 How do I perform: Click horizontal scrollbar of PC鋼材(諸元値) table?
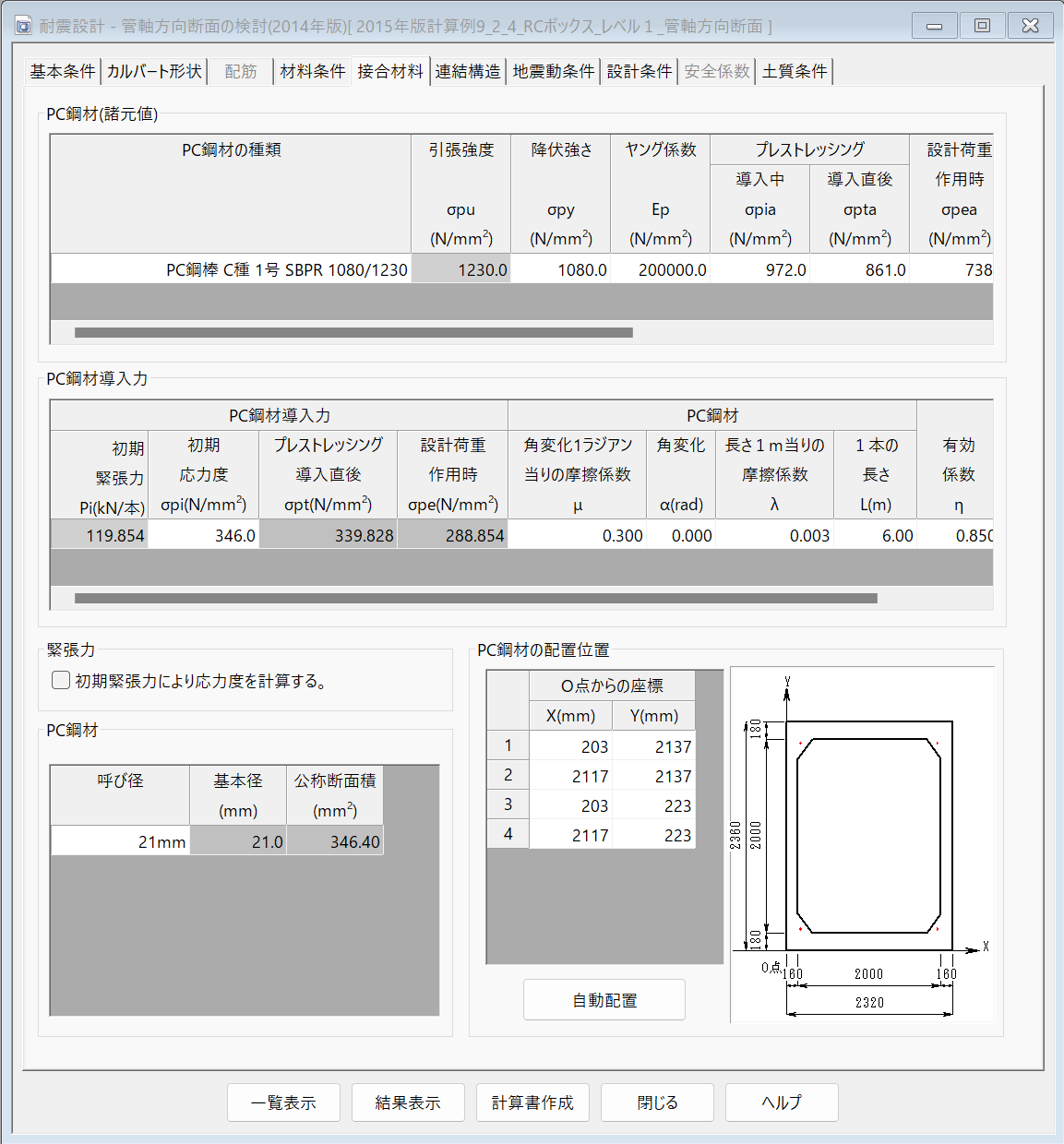point(353,332)
